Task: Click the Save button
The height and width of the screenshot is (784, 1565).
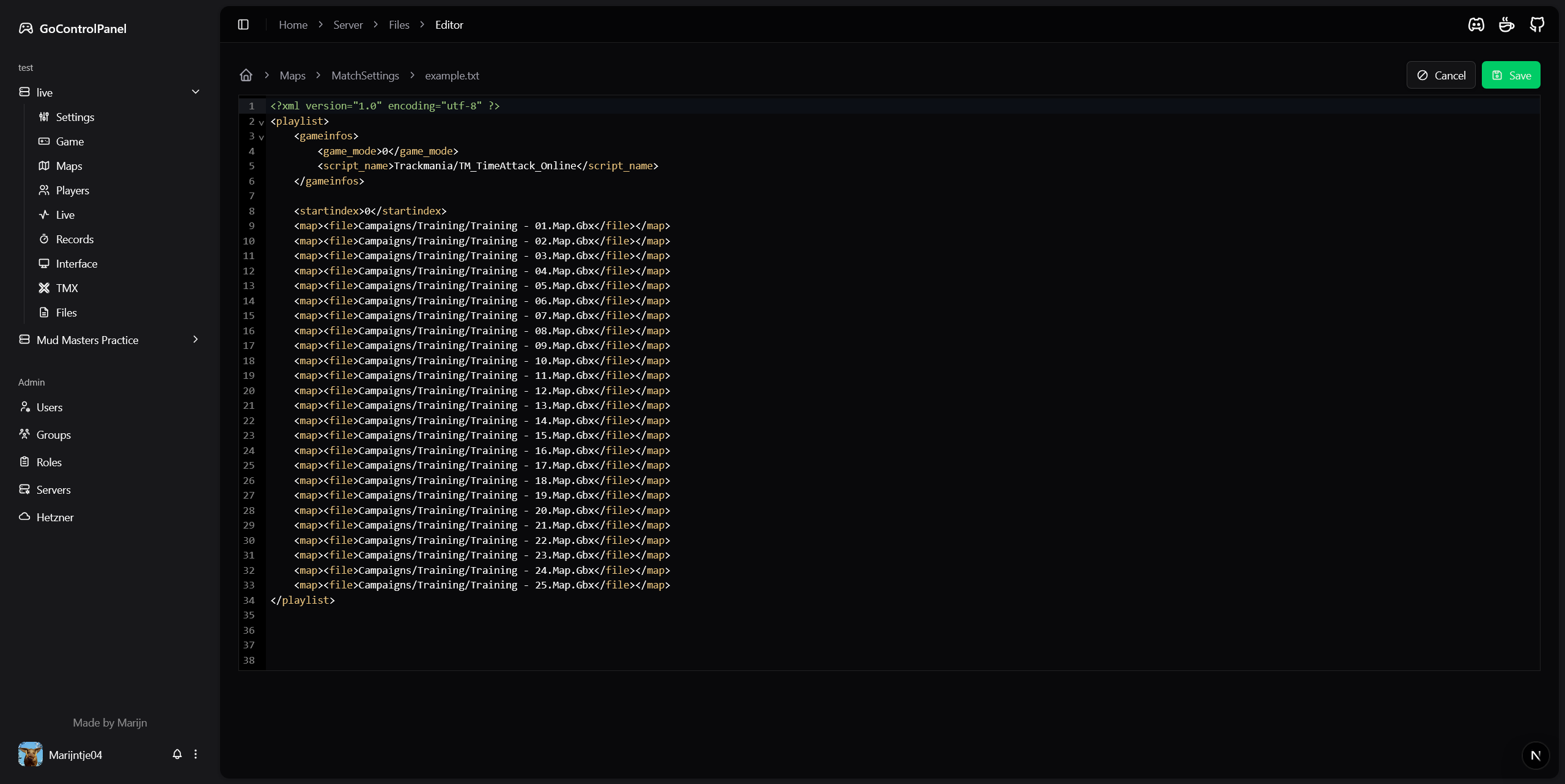Action: click(x=1511, y=75)
